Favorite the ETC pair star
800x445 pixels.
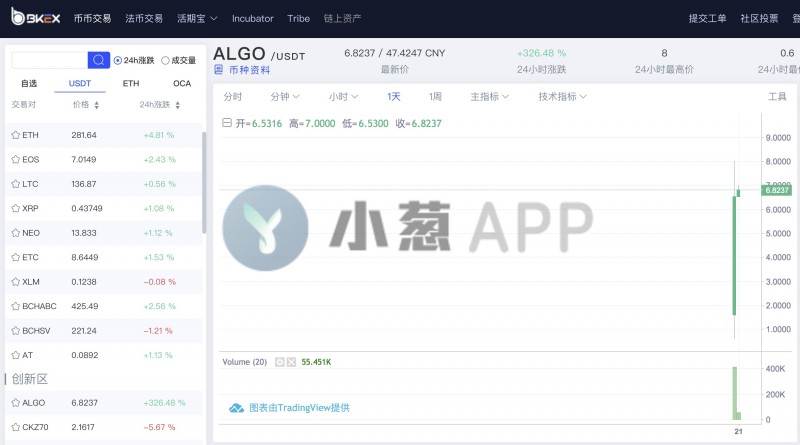16,258
